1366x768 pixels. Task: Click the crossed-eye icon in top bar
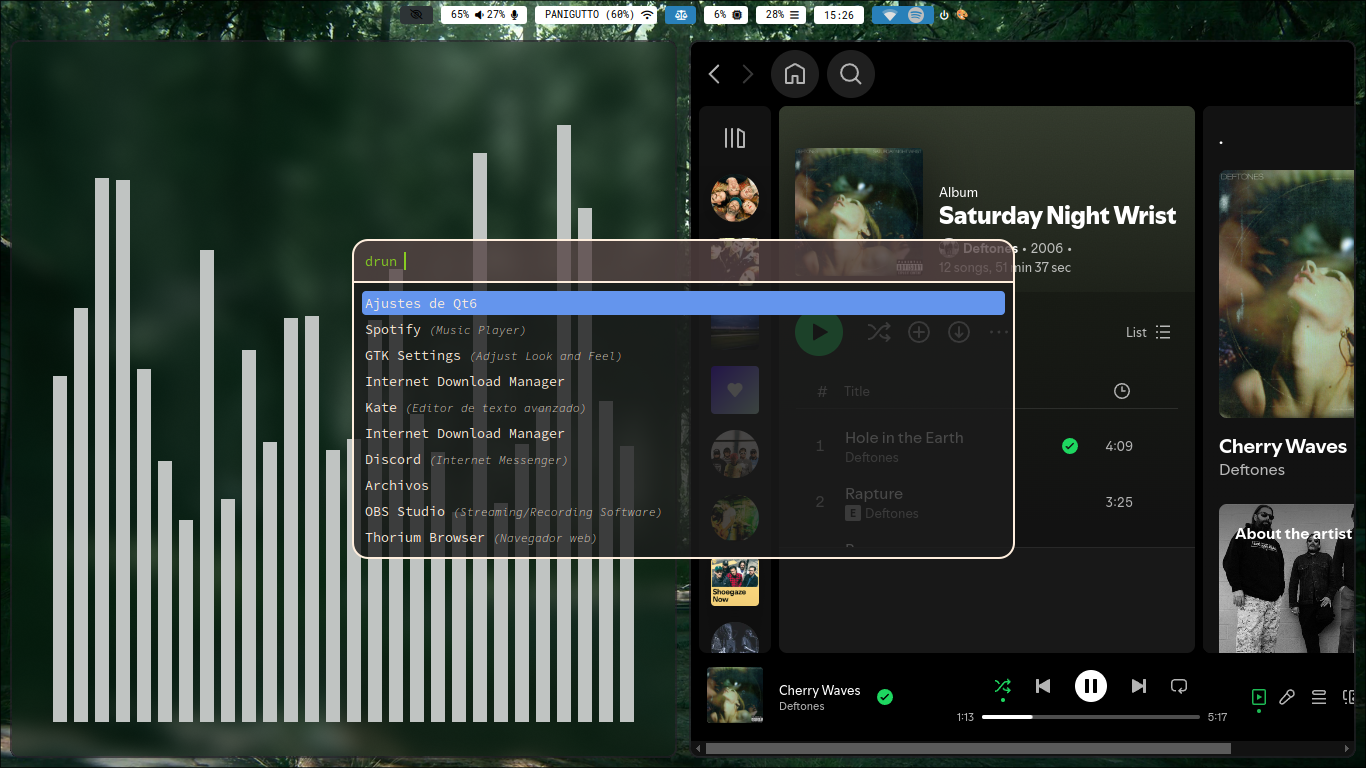tap(417, 15)
